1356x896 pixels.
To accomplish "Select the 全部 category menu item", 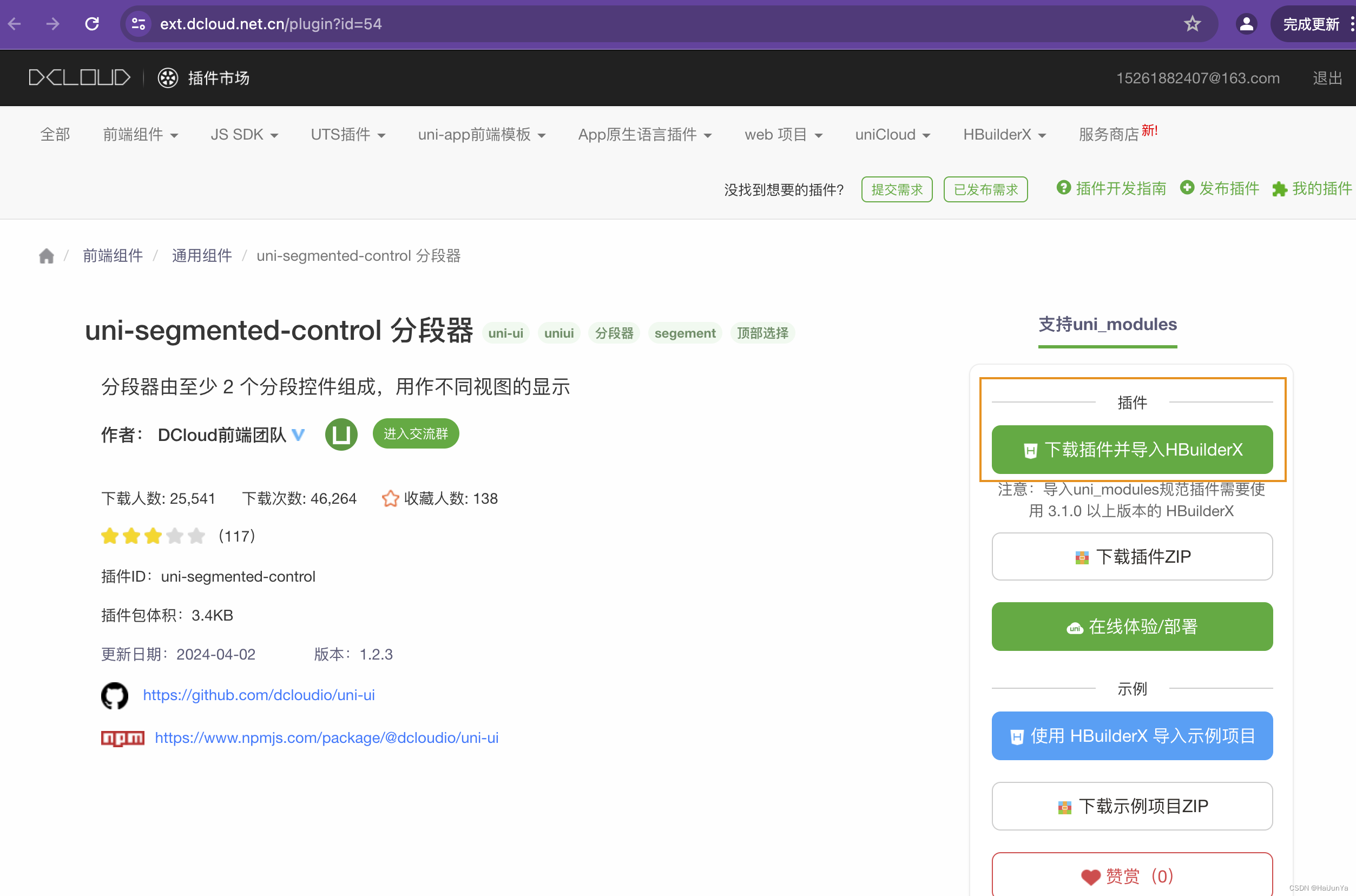I will 55,135.
